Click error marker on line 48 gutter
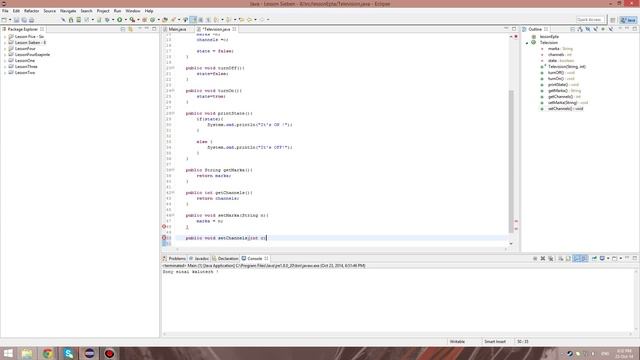 click(164, 226)
